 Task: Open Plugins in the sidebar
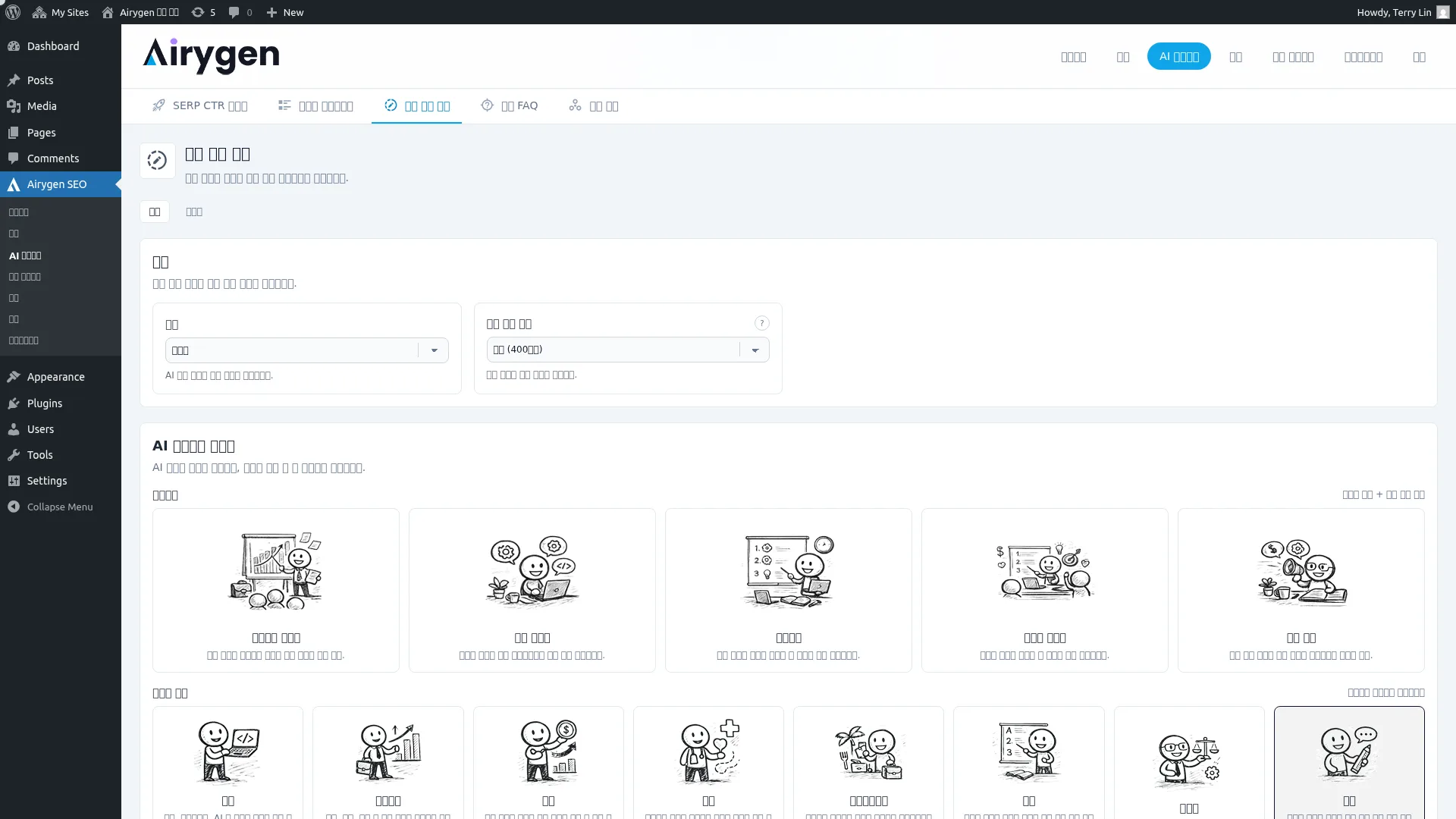click(x=61, y=403)
